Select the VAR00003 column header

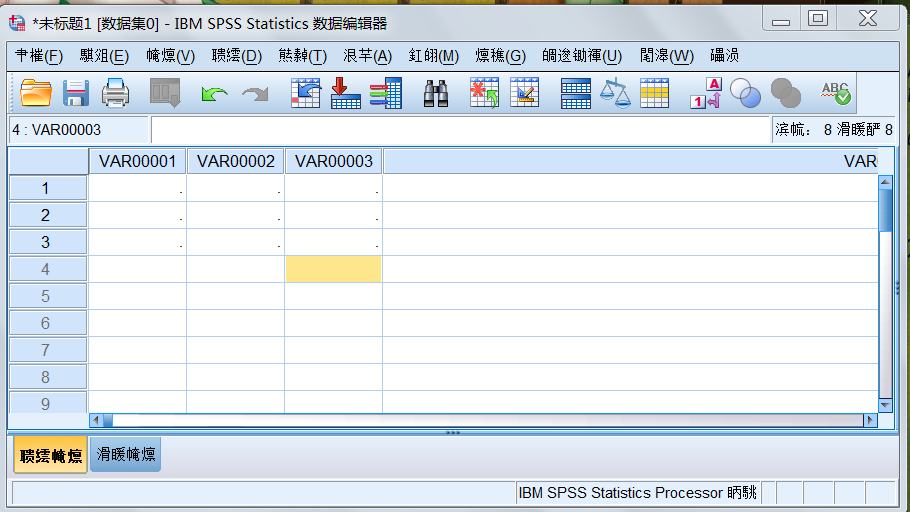(333, 161)
